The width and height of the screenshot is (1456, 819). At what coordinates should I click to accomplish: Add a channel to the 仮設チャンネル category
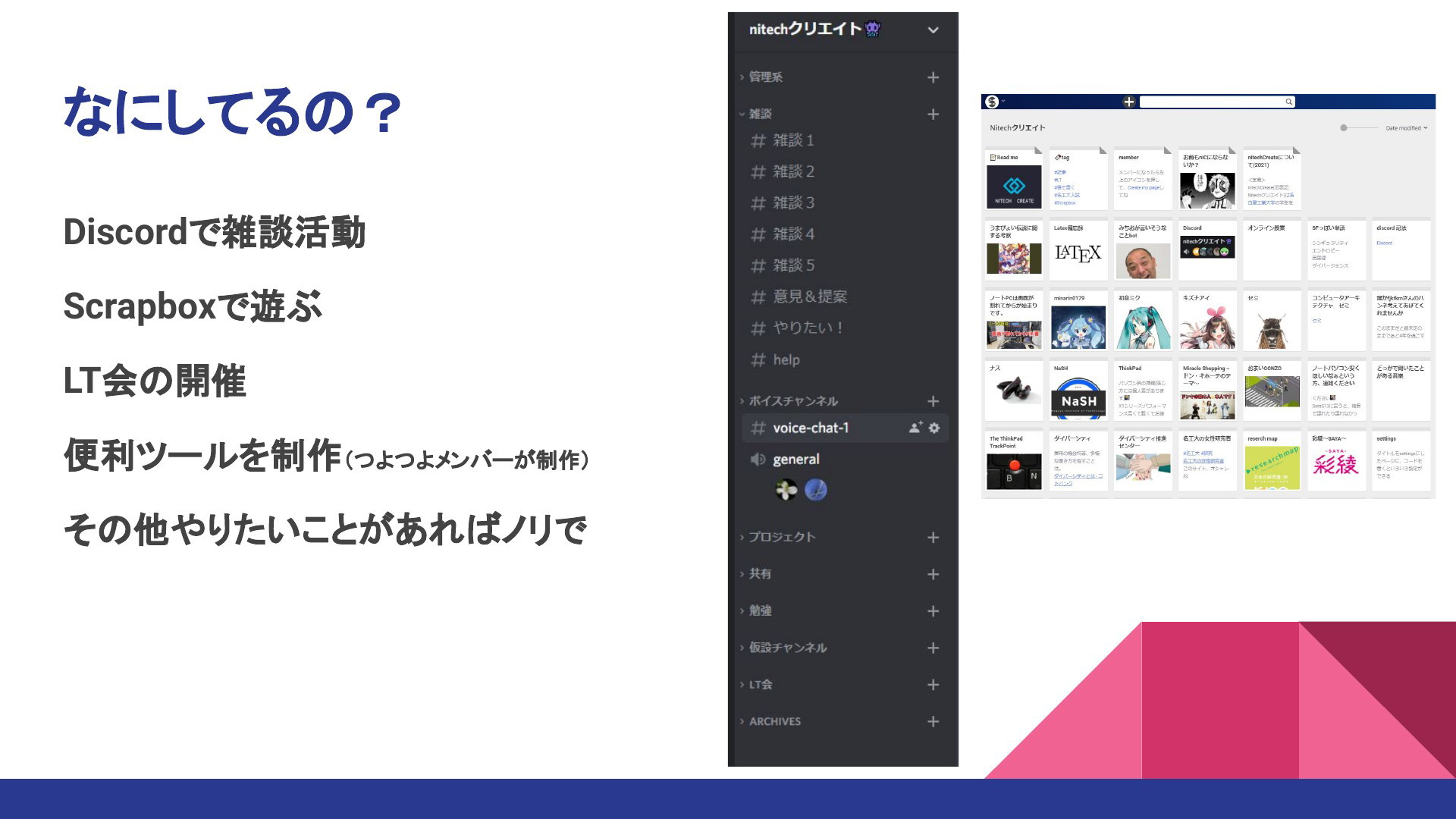pos(933,648)
